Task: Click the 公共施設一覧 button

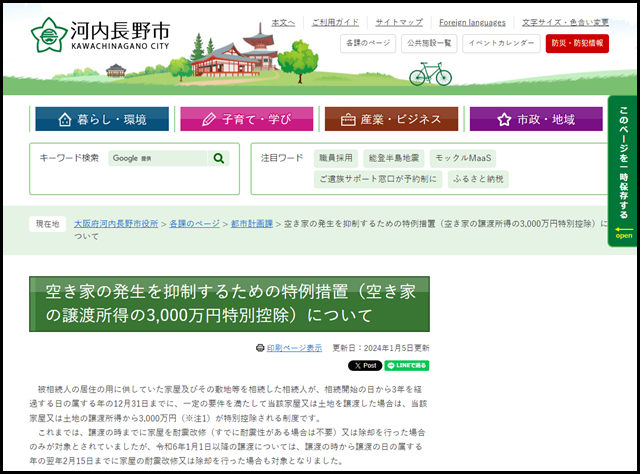Action: tap(429, 43)
